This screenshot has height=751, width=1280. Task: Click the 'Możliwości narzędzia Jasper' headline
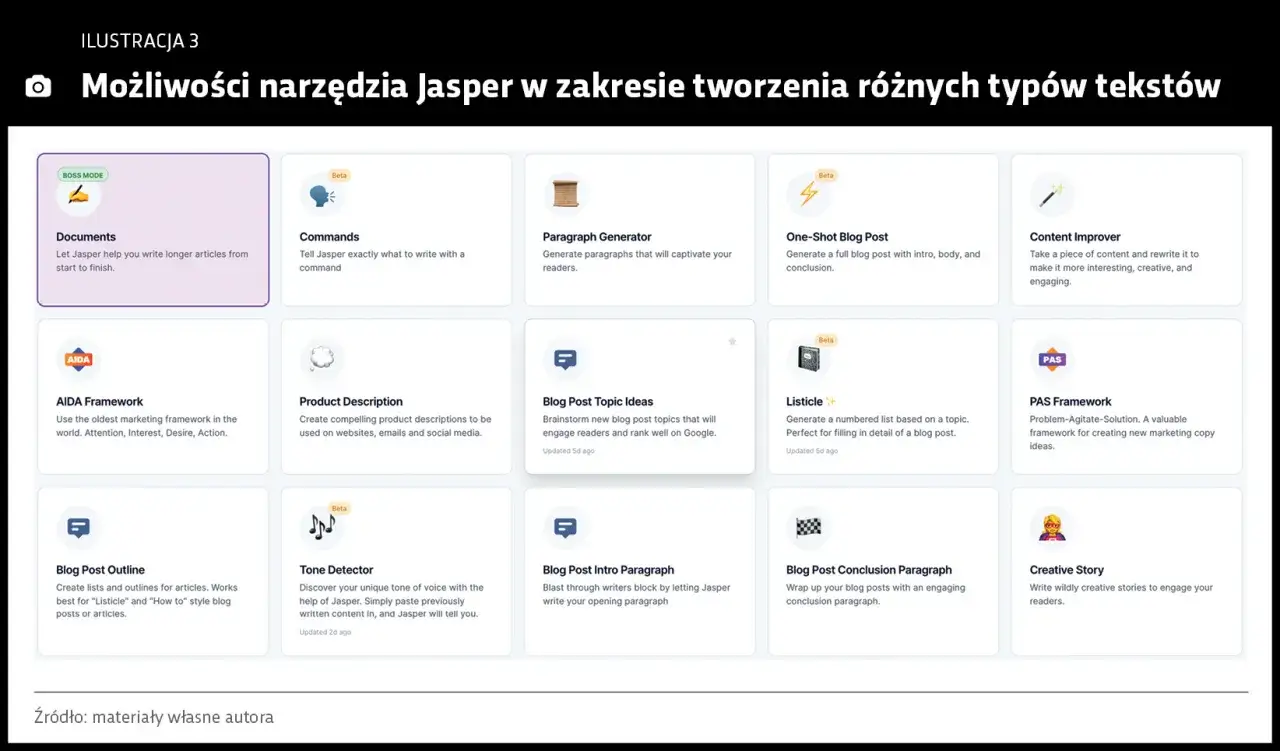(x=650, y=87)
